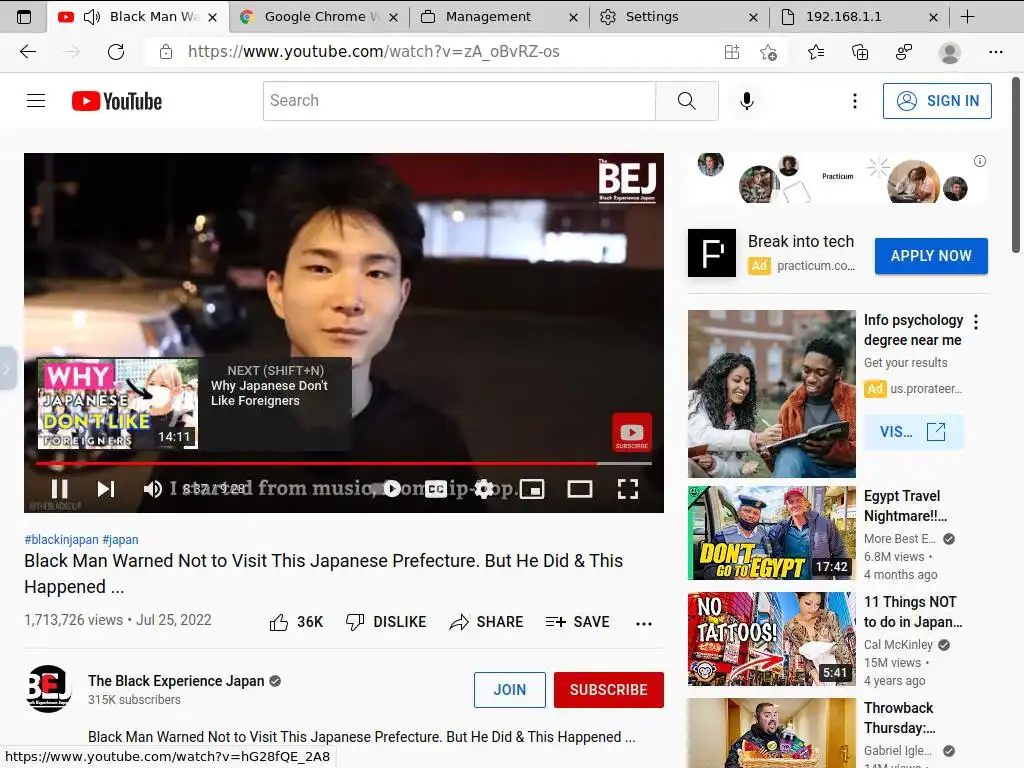This screenshot has height=768, width=1024.
Task: Open ad info icon
Action: pos(980,161)
